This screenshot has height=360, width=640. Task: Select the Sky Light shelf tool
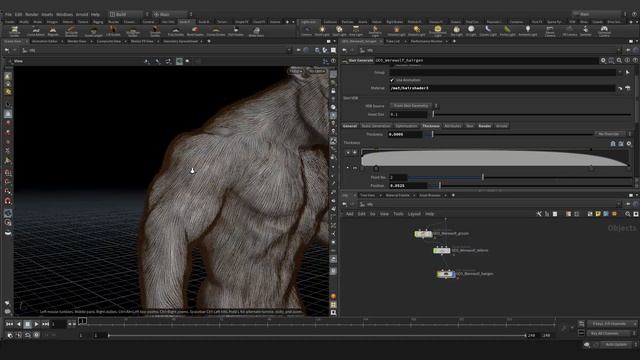pyautogui.click(x=456, y=30)
